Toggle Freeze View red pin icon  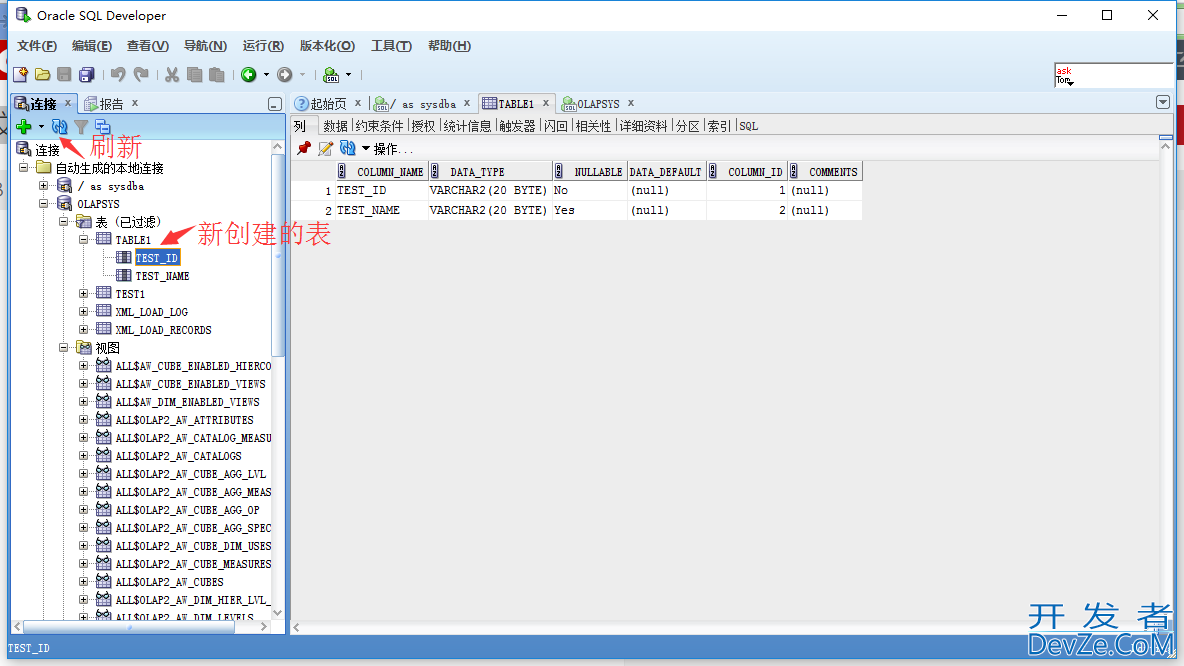304,148
